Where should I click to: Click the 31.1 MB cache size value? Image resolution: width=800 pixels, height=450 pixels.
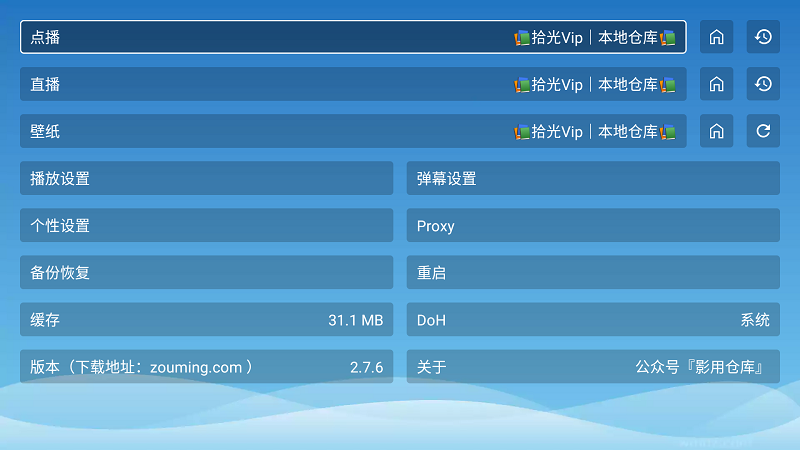pos(356,320)
